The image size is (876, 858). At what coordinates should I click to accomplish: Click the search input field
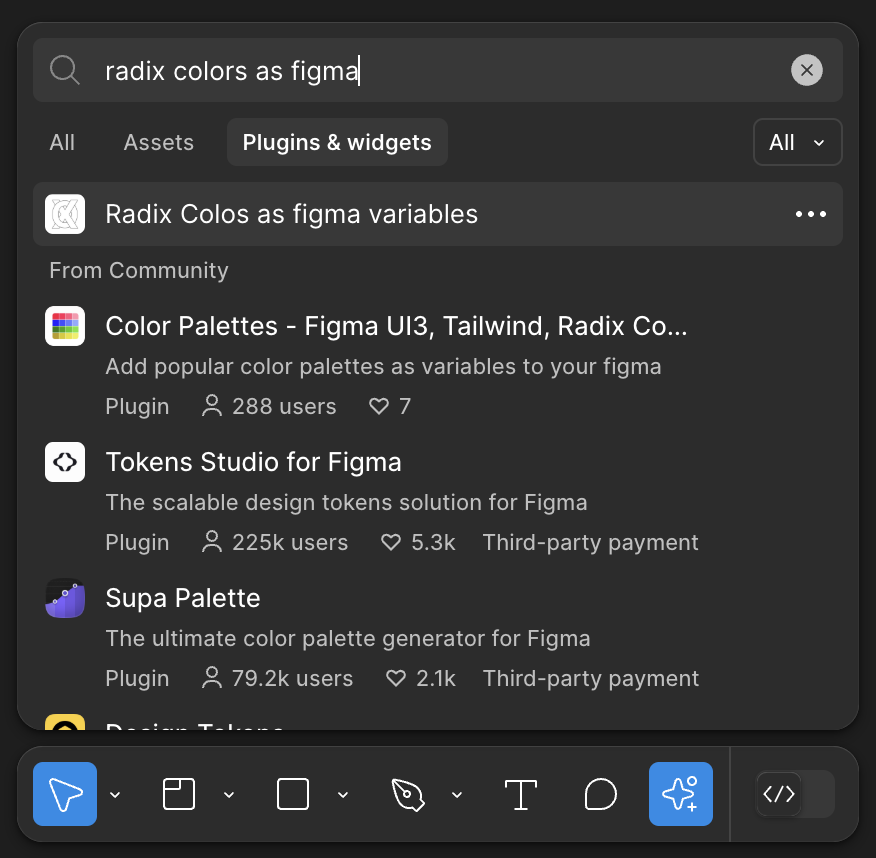tap(400, 70)
